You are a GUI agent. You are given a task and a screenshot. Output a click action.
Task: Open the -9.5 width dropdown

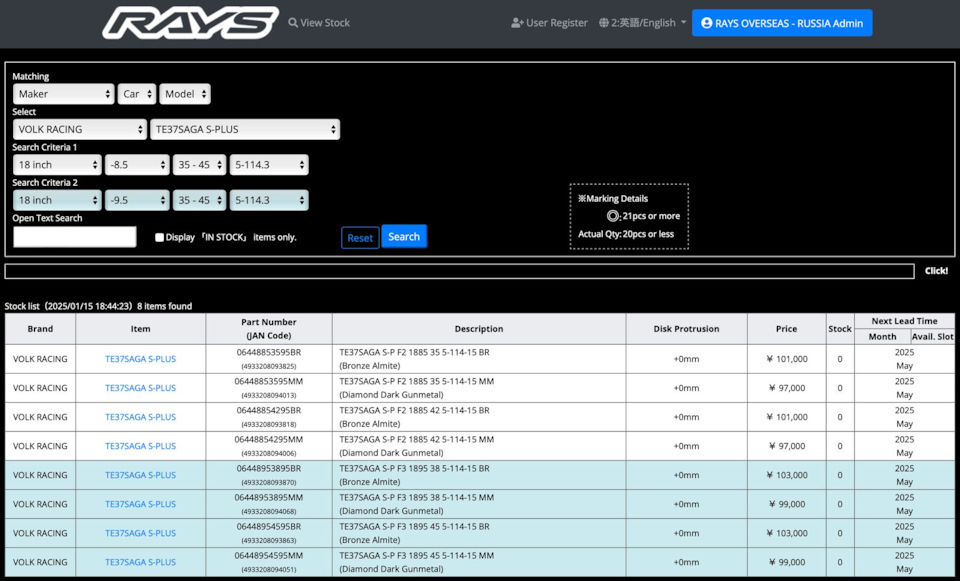click(137, 200)
